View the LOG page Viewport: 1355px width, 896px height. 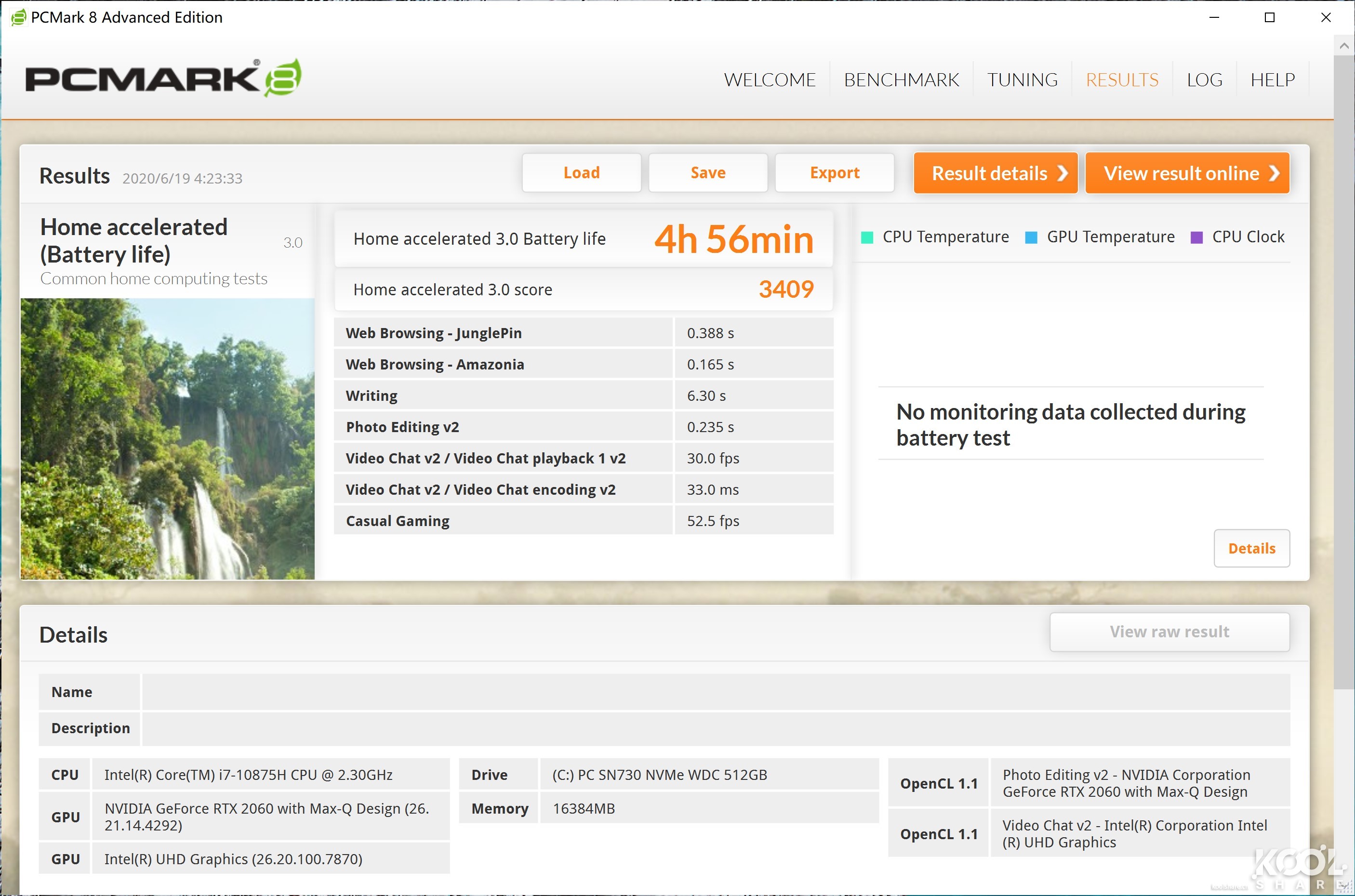click(x=1204, y=79)
